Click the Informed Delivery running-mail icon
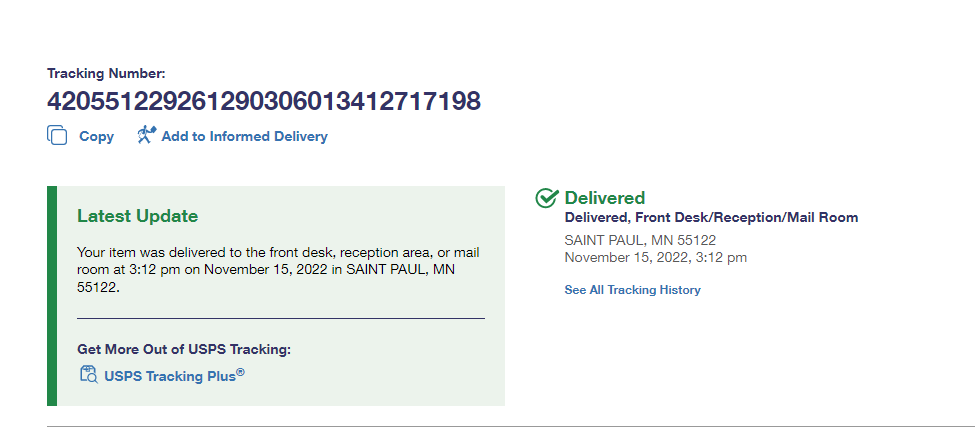The height and width of the screenshot is (435, 975). pos(147,135)
